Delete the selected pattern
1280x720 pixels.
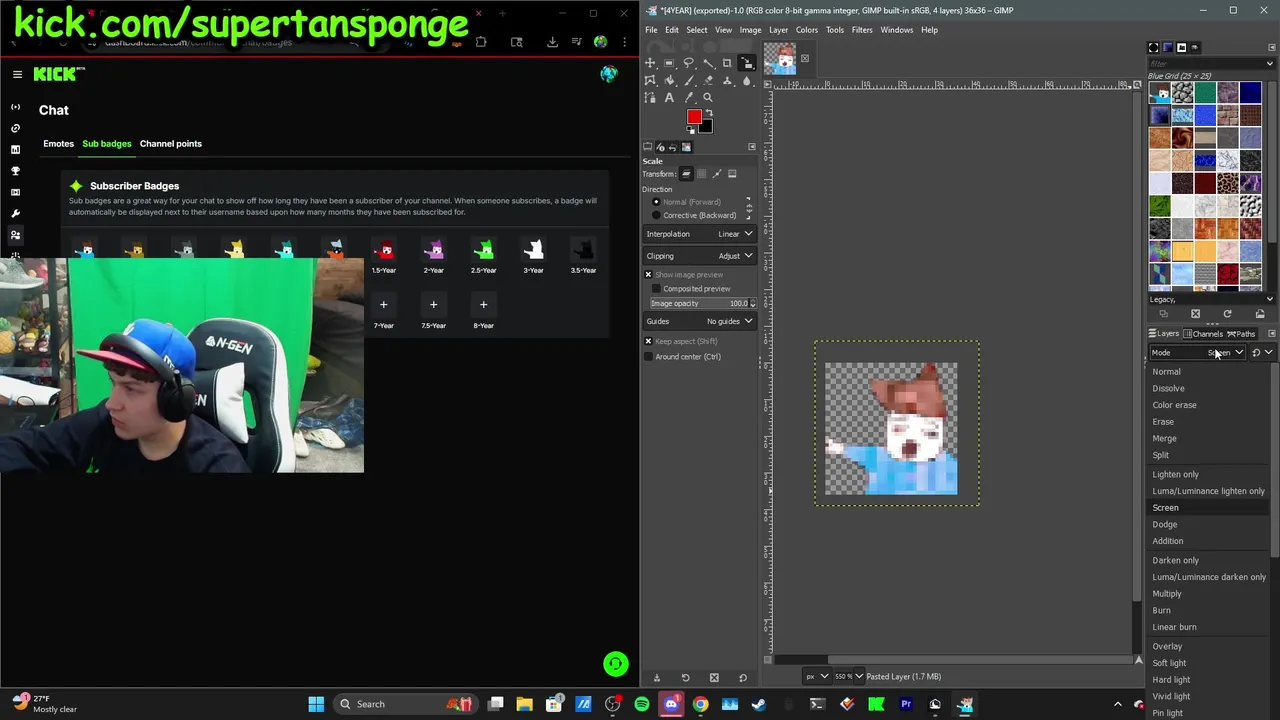[x=1195, y=314]
